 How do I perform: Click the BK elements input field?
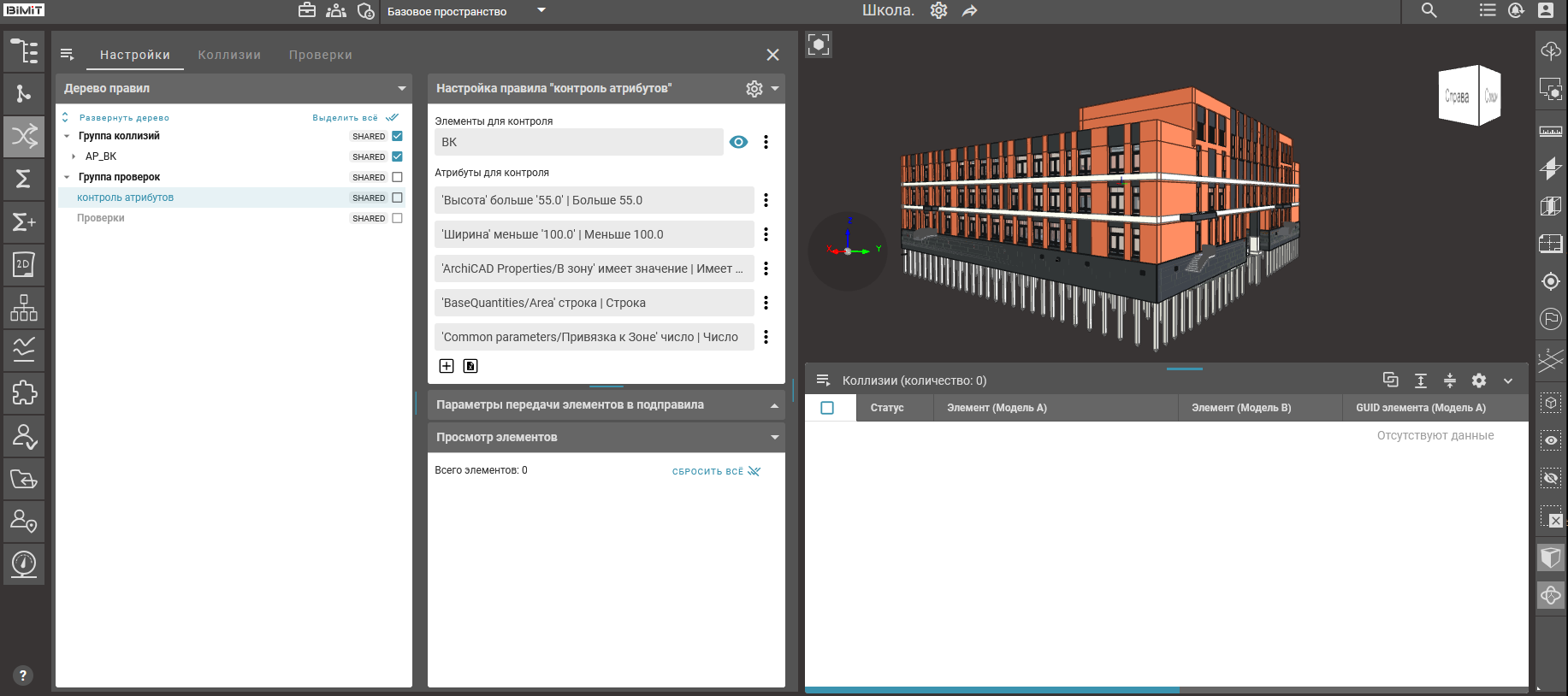578,142
